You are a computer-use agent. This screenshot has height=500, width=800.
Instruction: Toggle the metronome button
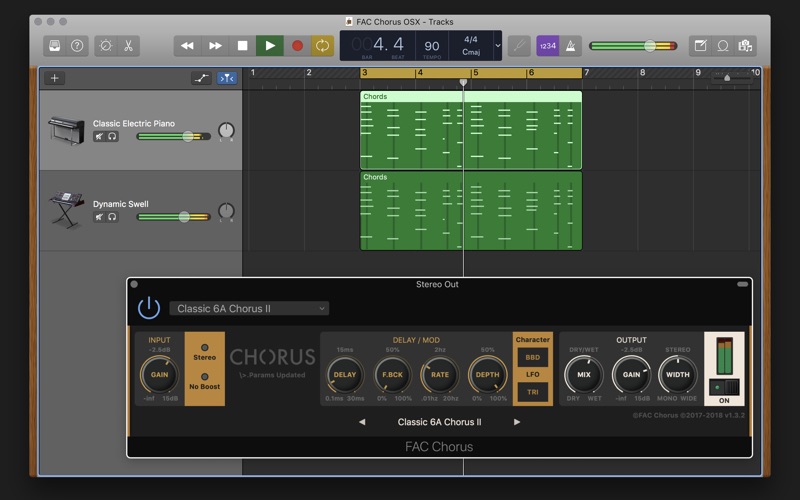pyautogui.click(x=570, y=46)
